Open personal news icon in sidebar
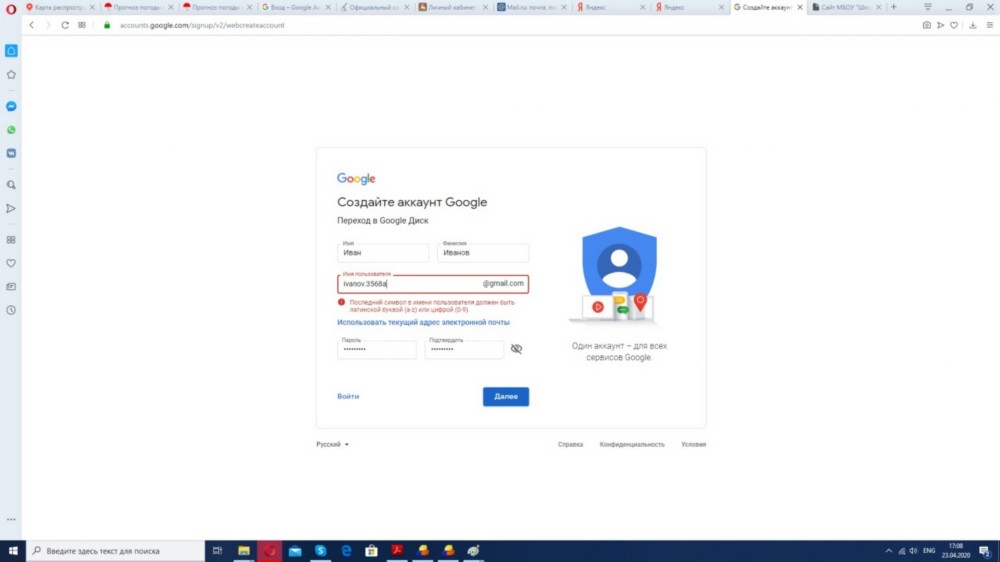This screenshot has width=1000, height=562. click(x=11, y=286)
